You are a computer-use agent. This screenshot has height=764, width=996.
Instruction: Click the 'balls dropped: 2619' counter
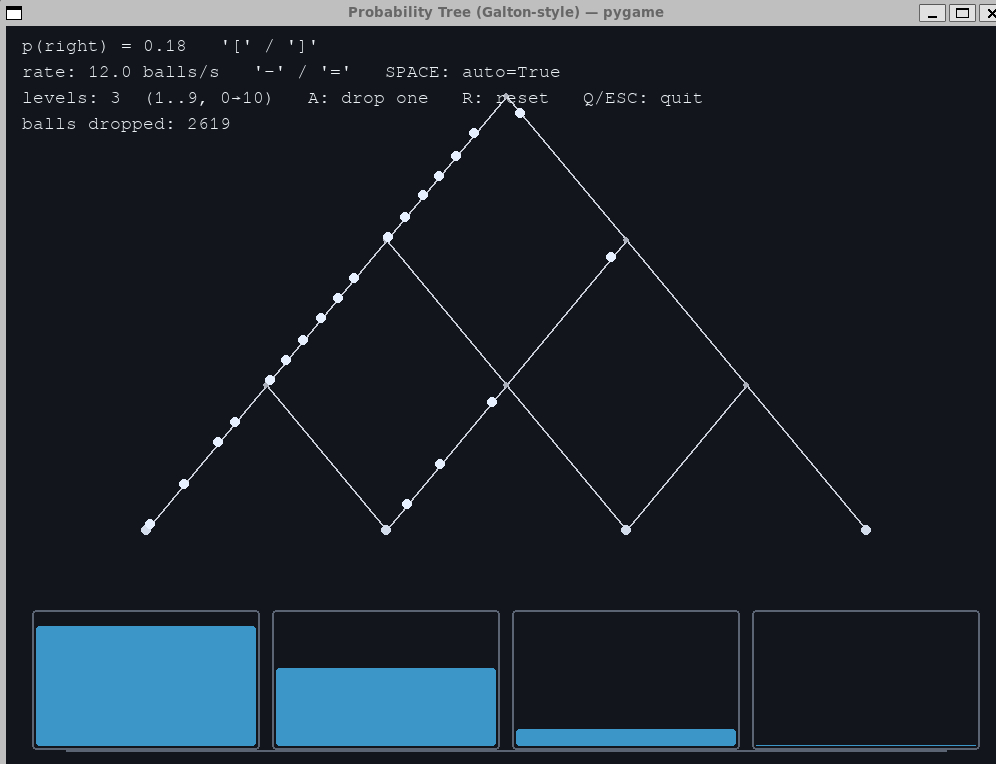126,124
